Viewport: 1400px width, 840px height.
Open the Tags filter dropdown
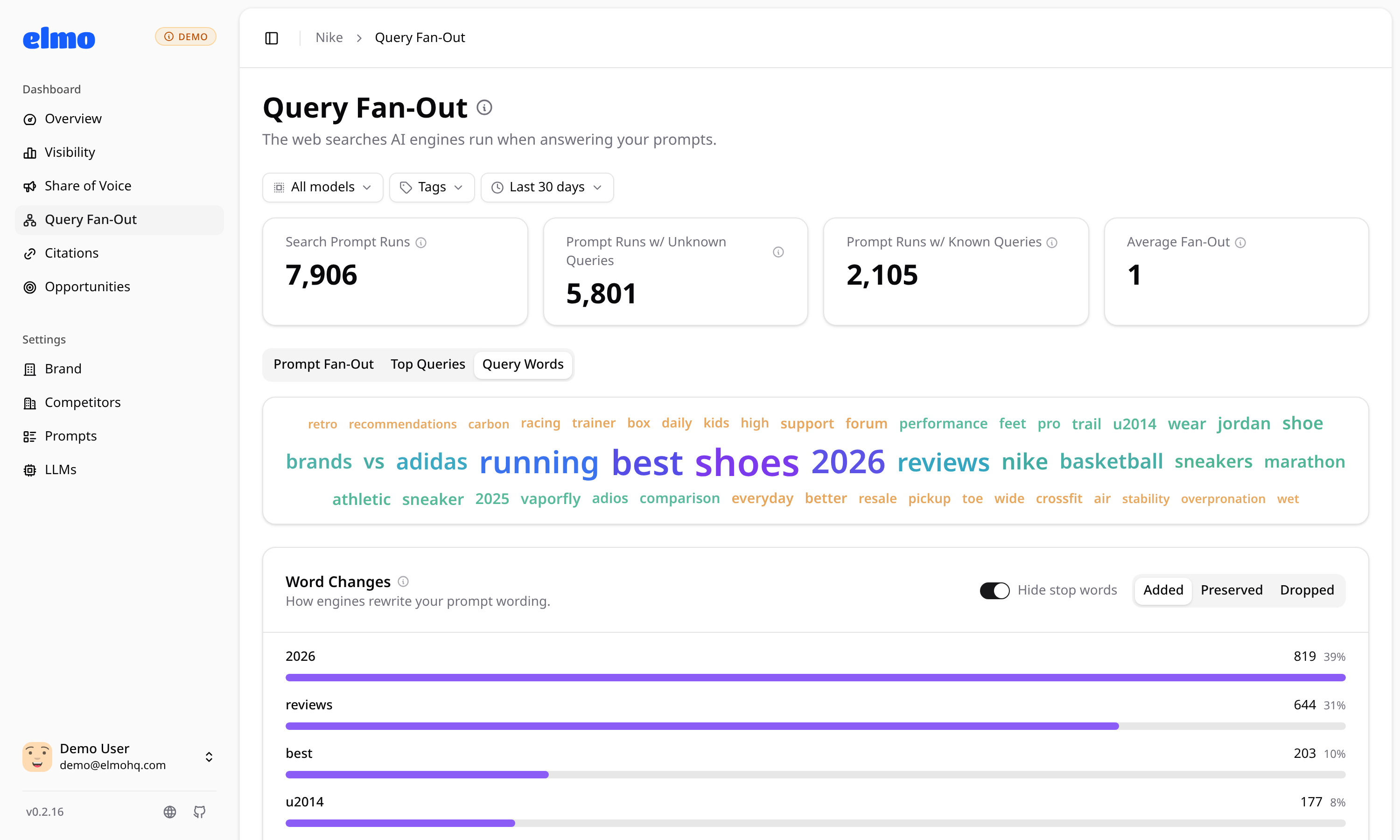pos(432,187)
